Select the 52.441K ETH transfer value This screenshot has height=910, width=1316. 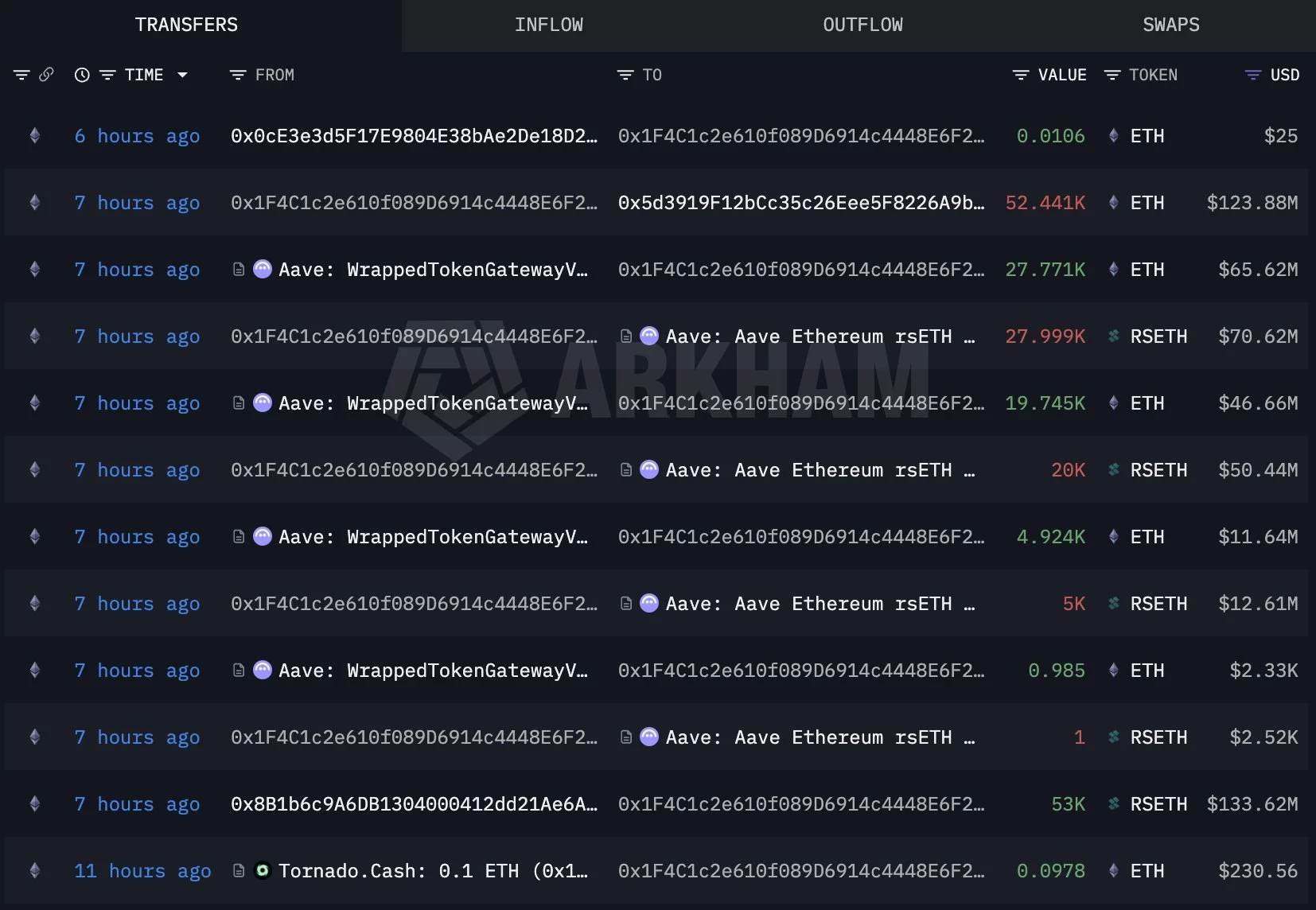1045,203
